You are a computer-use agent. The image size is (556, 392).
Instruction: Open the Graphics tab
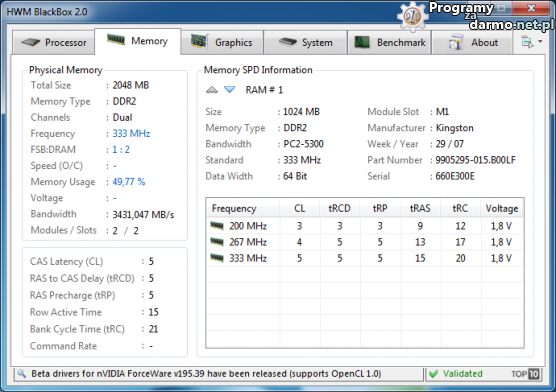tap(222, 43)
